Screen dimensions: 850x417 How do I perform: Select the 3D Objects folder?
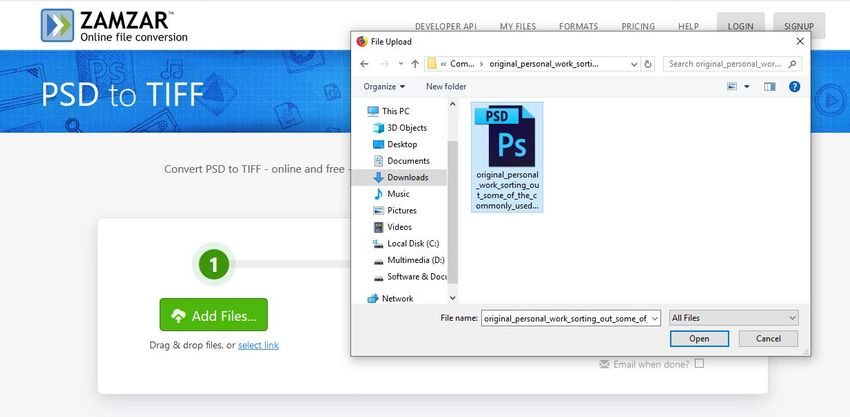click(x=406, y=128)
